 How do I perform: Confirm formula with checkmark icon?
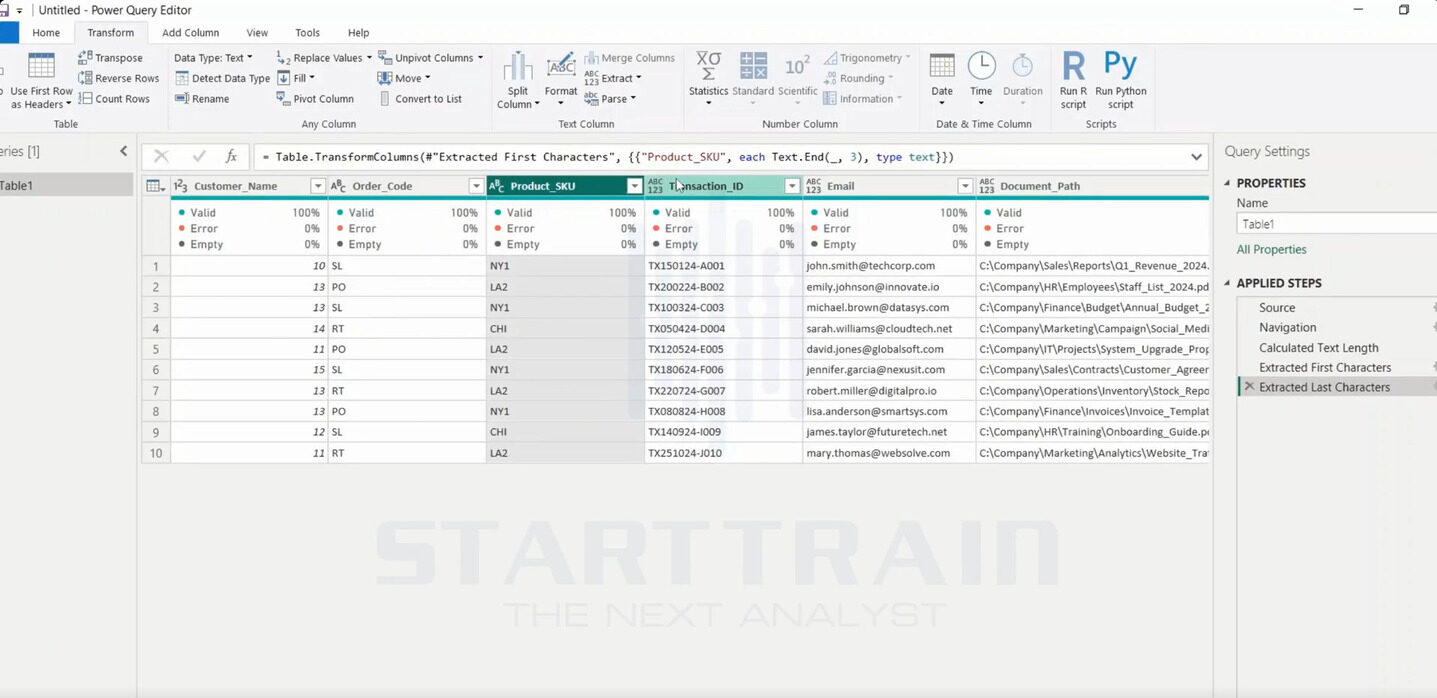click(x=198, y=156)
